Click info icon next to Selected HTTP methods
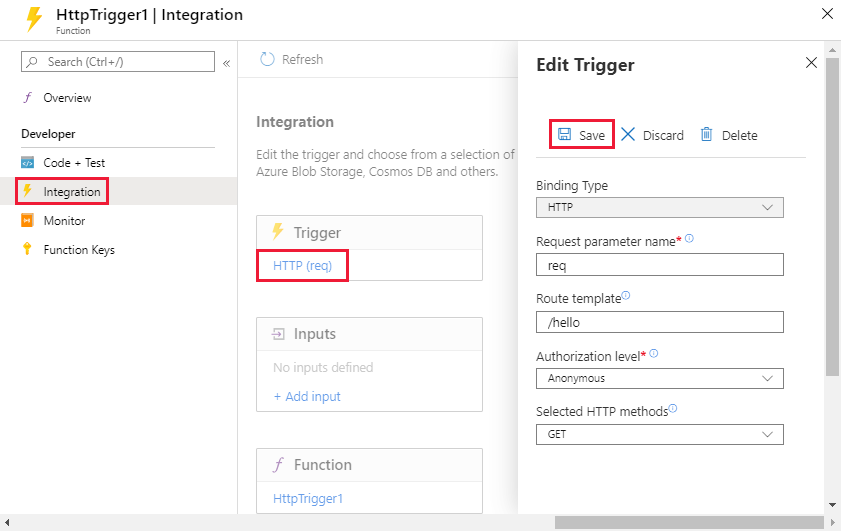Viewport: 841px width, 531px height. 673,408
